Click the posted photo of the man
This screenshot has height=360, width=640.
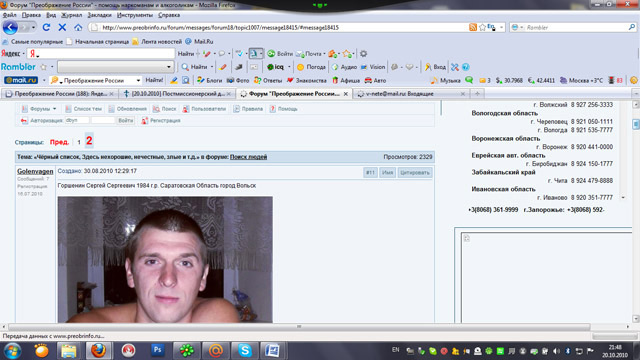[165, 260]
